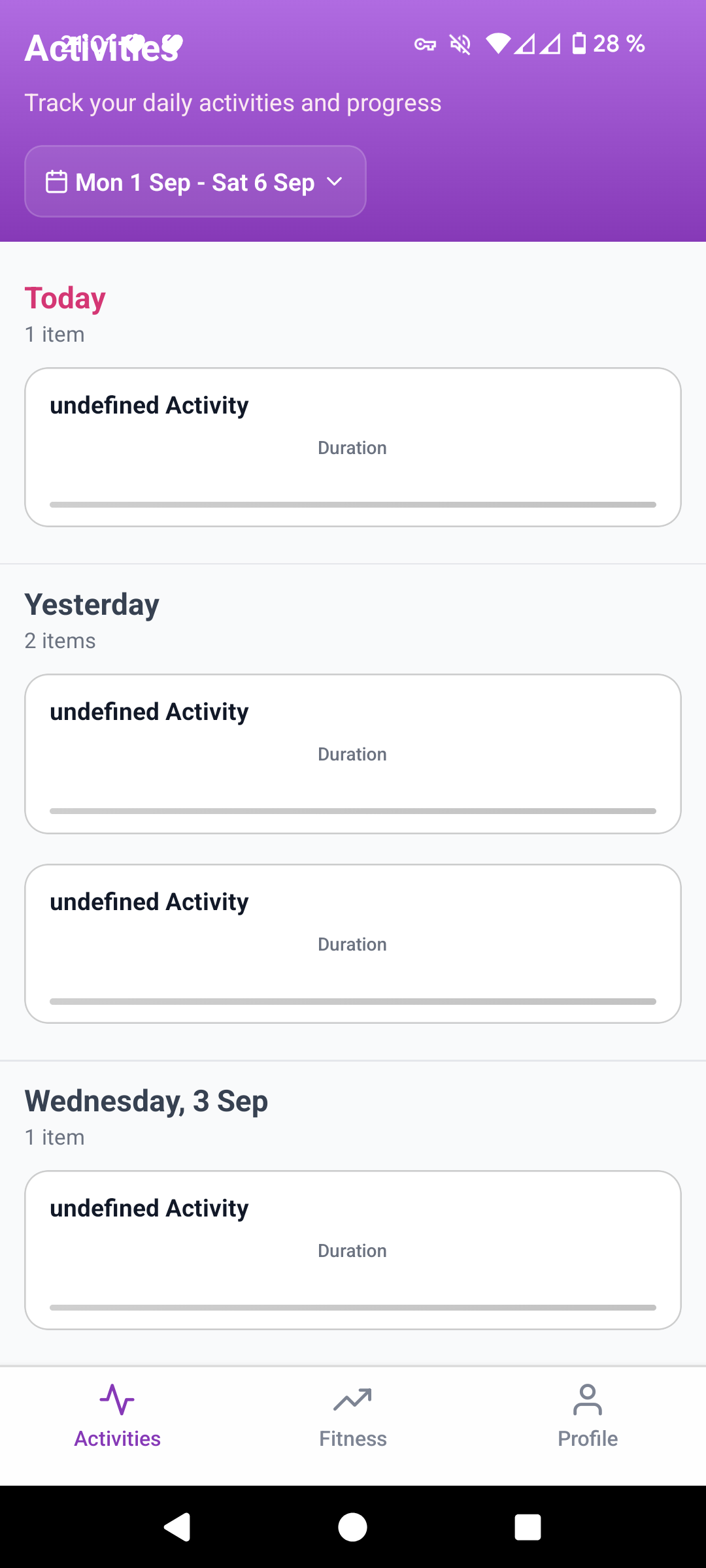Tap the Wi-Fi signal status icon
Viewport: 706px width, 1568px height.
[498, 44]
